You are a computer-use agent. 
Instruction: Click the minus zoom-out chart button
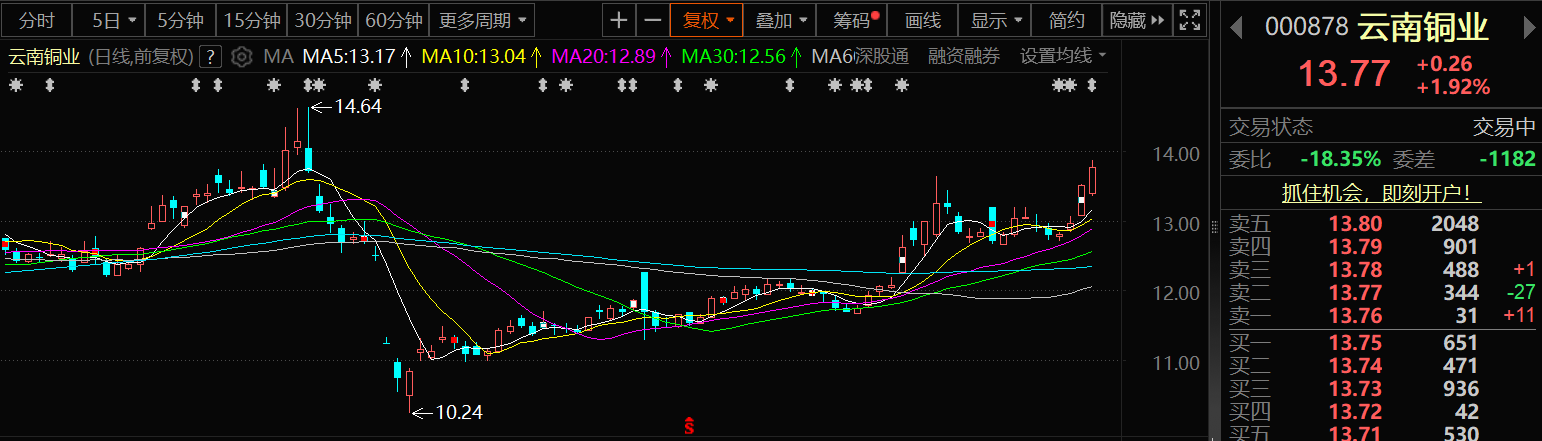(x=653, y=20)
